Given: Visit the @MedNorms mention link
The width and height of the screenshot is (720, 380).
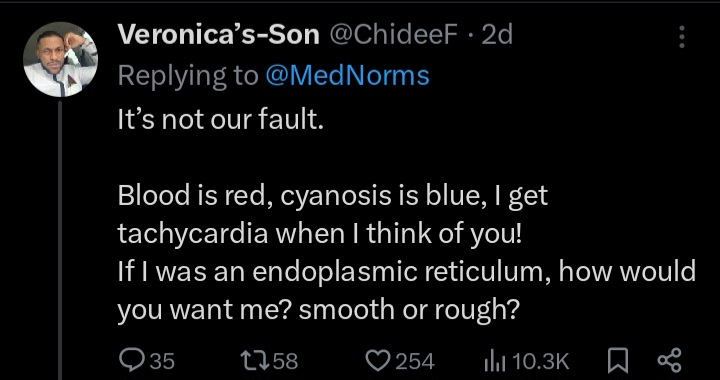Looking at the screenshot, I should (x=347, y=76).
